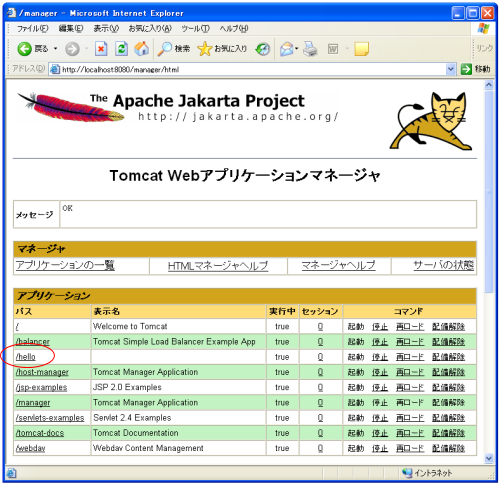Open the Favorites (お気に入り) menu

coord(150,29)
